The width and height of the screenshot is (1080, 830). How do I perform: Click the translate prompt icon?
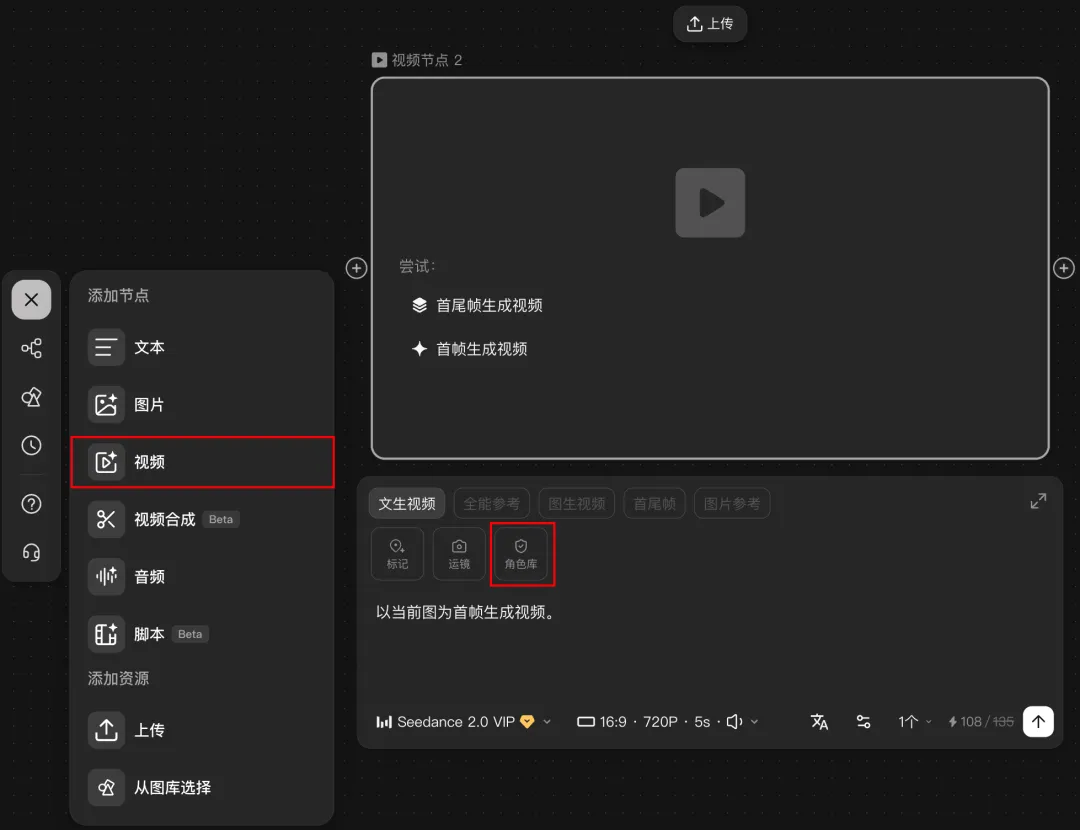coord(819,721)
